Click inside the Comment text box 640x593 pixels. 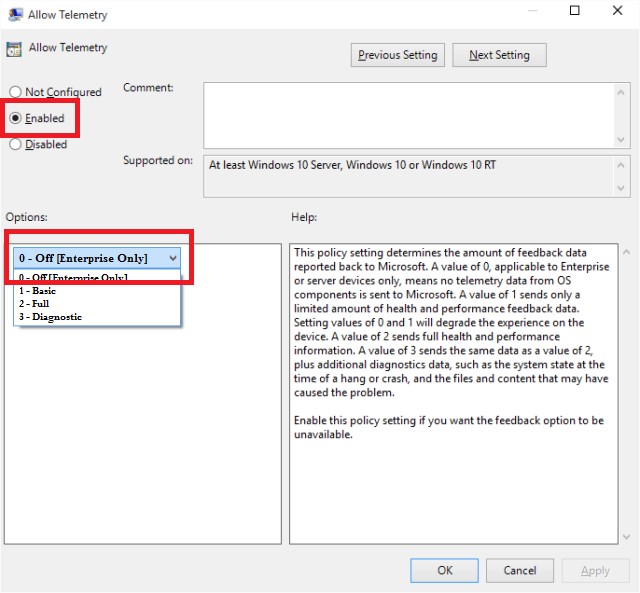click(409, 115)
